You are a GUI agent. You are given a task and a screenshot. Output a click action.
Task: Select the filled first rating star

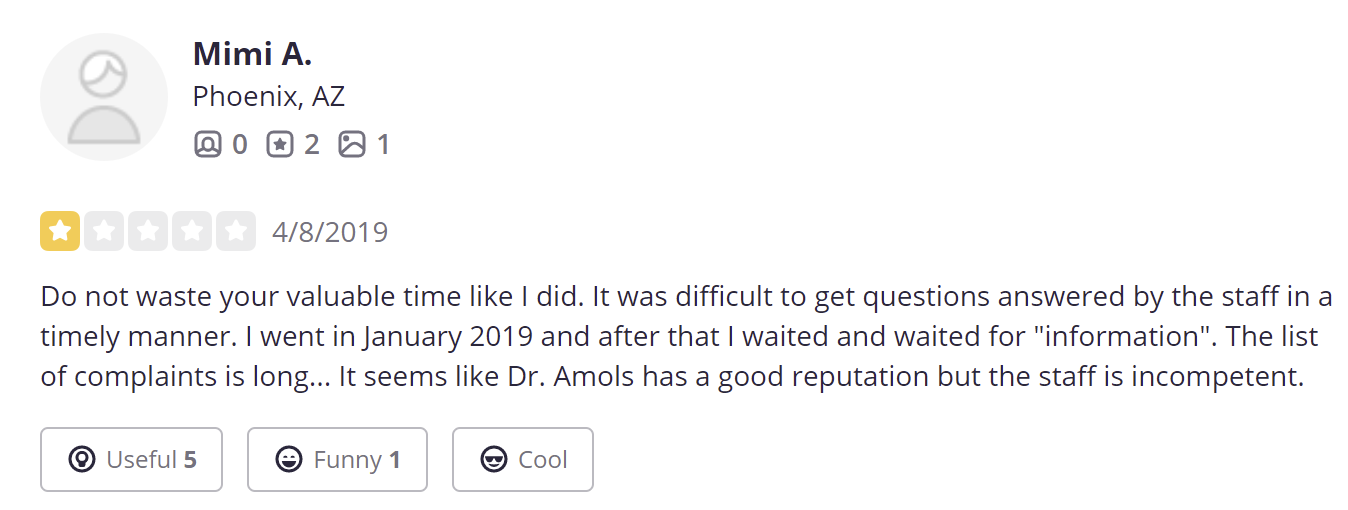tap(60, 232)
